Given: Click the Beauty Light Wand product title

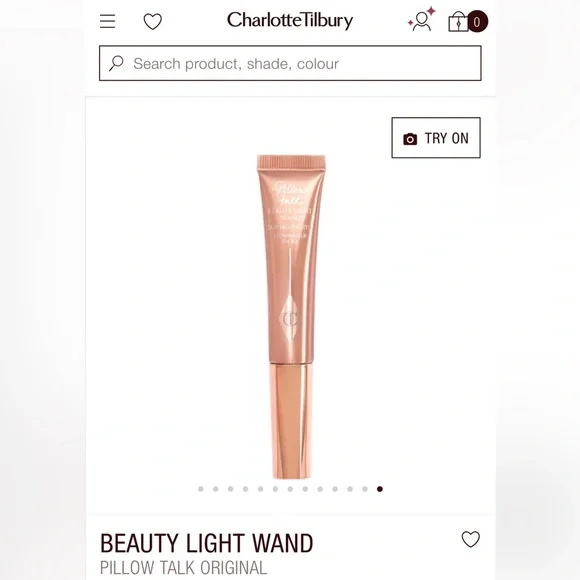Looking at the screenshot, I should coord(206,543).
